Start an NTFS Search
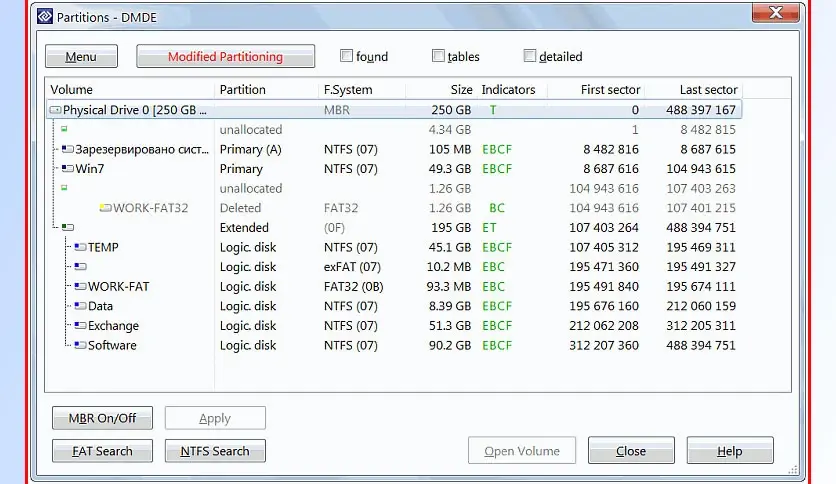Image resolution: width=836 pixels, height=484 pixels. tap(215, 451)
